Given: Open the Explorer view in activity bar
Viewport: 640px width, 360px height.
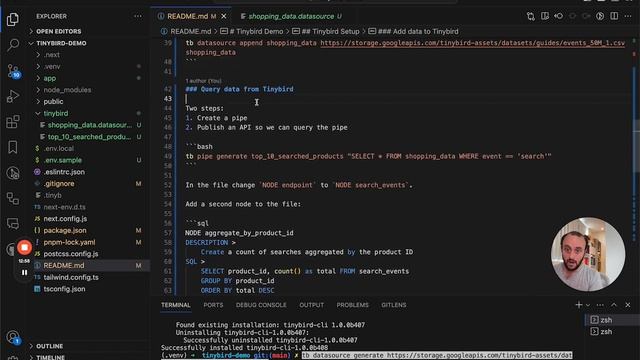Looking at the screenshot, I should coord(13,19).
